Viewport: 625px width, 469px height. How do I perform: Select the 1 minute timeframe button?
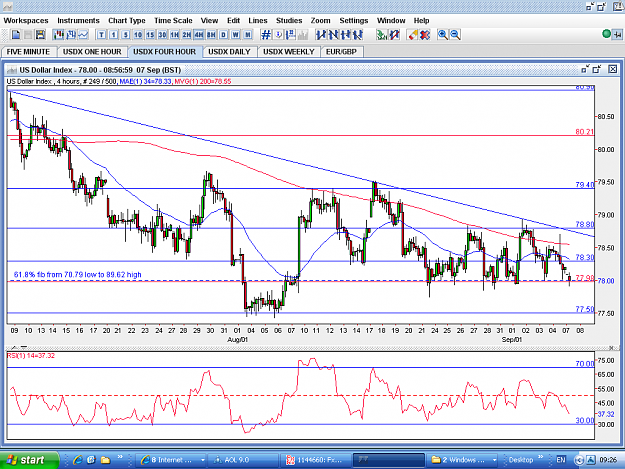click(114, 35)
